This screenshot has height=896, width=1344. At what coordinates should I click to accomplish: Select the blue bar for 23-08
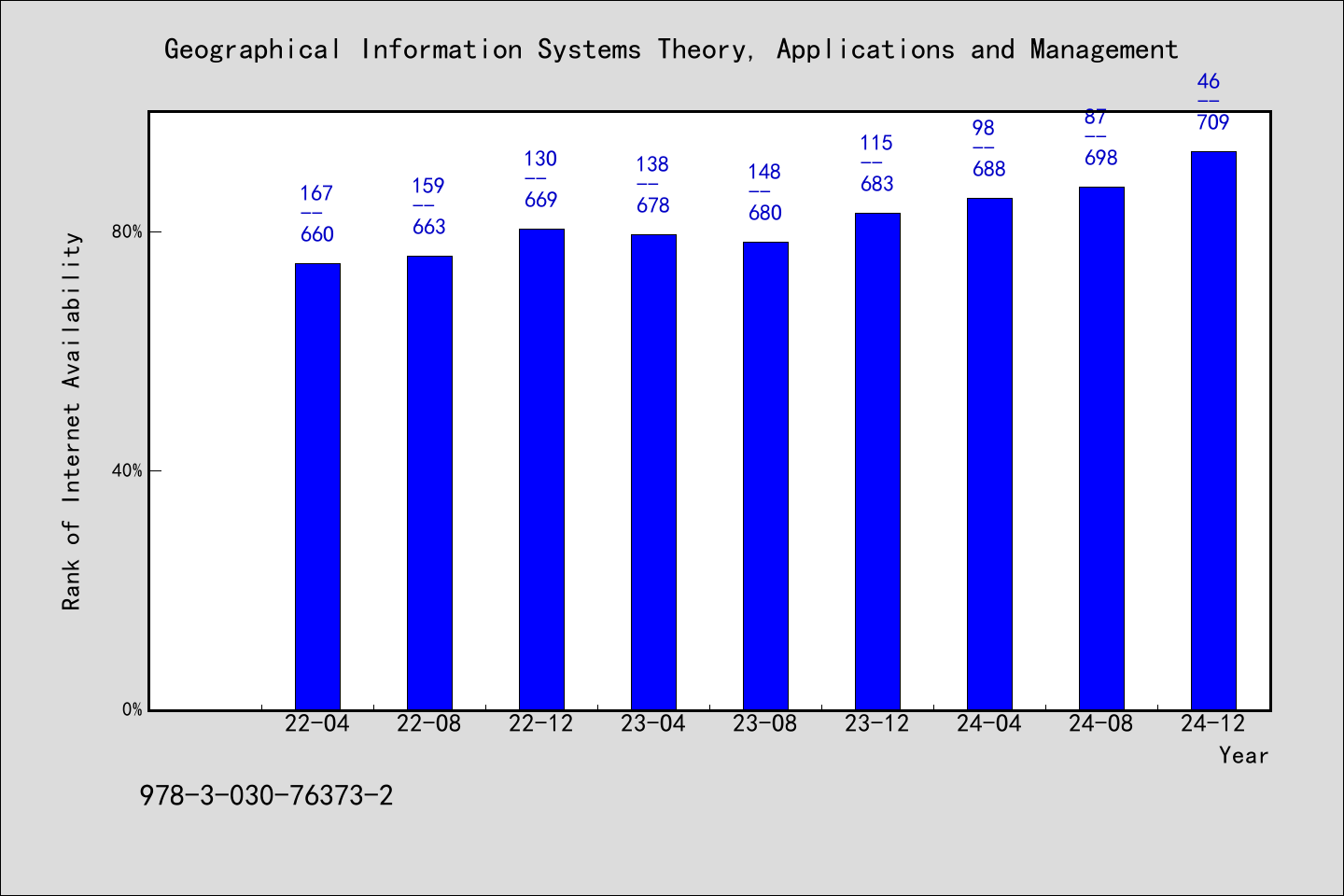(x=765, y=476)
